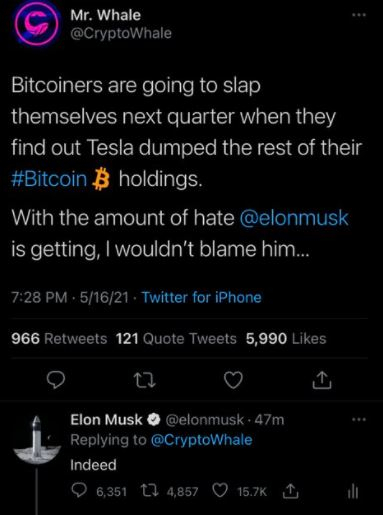
Task: Open the three-dot menu on Mr. Whale's tweet
Action: (x=359, y=15)
